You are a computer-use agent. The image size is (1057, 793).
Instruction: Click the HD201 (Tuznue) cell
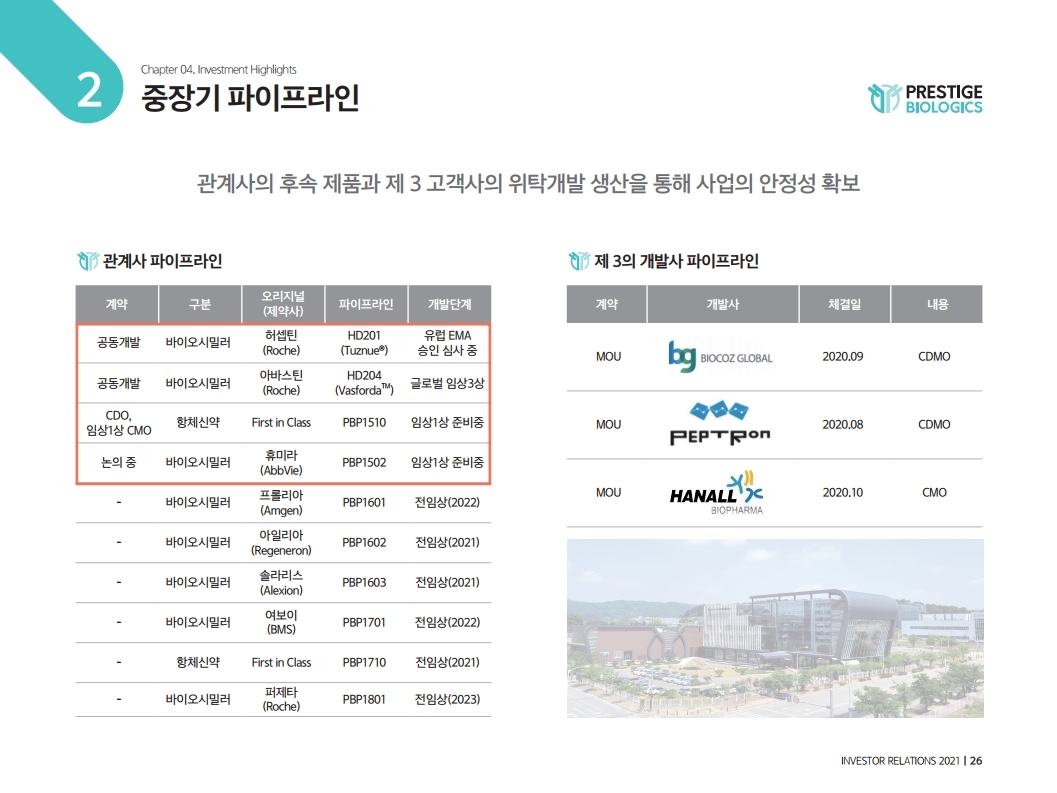[364, 343]
